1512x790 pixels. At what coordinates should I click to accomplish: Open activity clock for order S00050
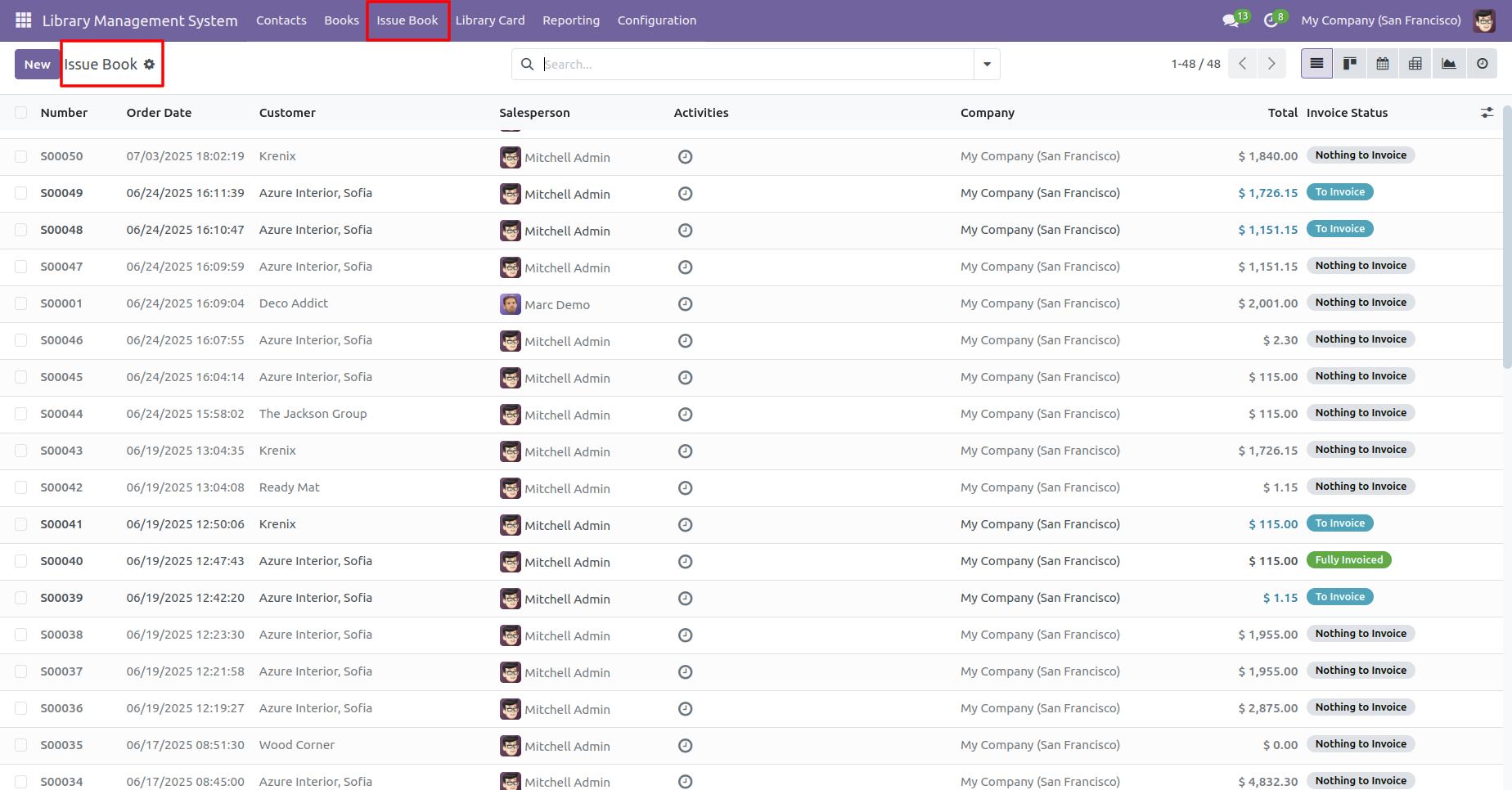click(686, 157)
